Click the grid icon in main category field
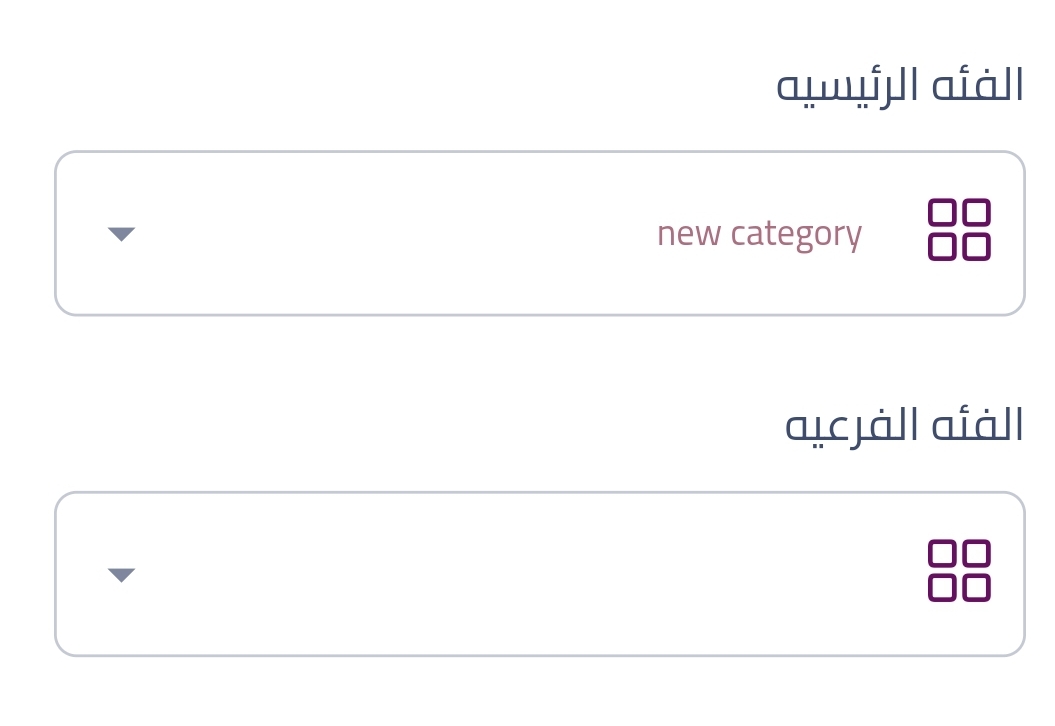The height and width of the screenshot is (726, 1055). coord(959,230)
